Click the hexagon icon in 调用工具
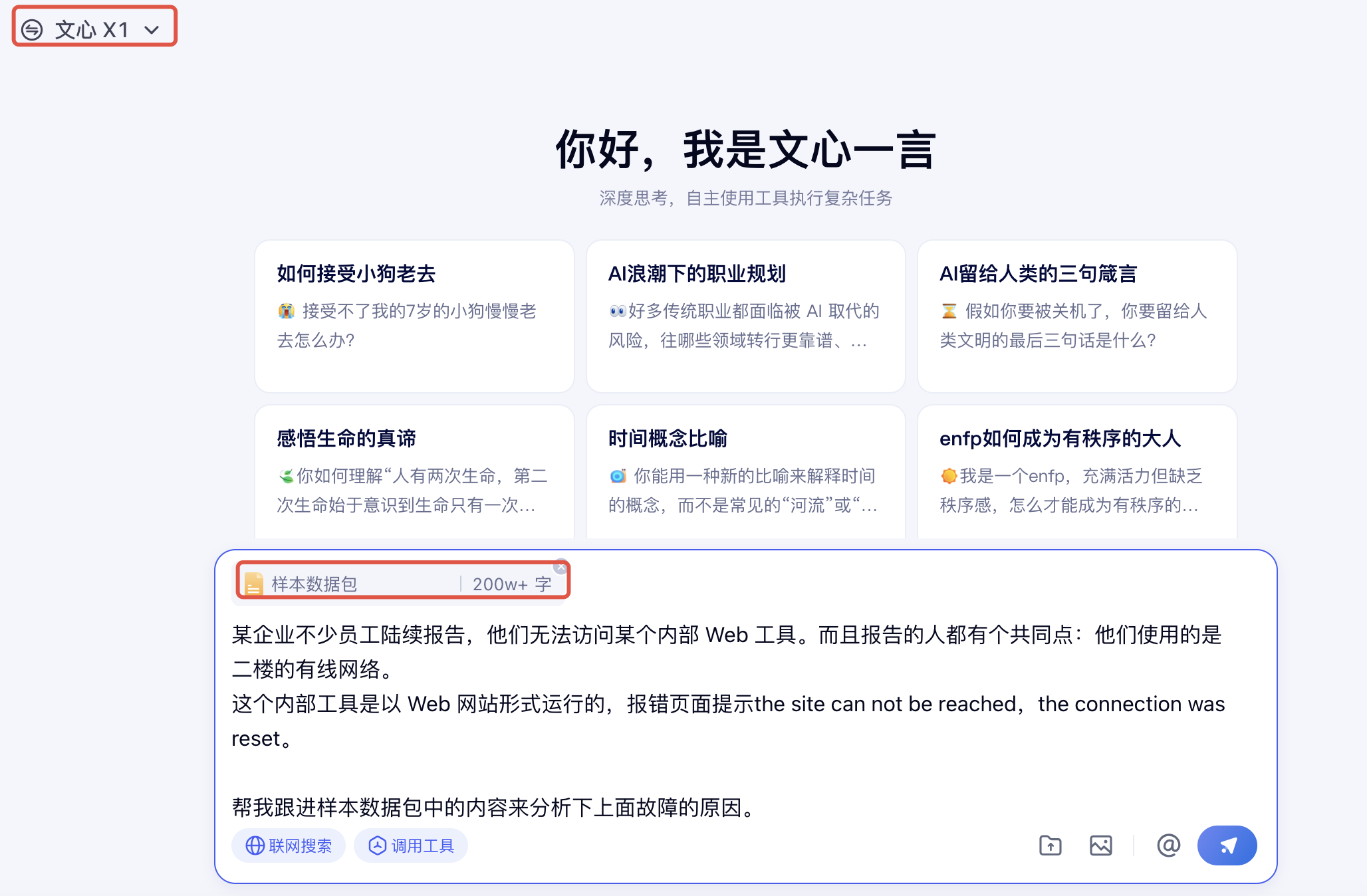The width and height of the screenshot is (1367, 896). coord(377,845)
